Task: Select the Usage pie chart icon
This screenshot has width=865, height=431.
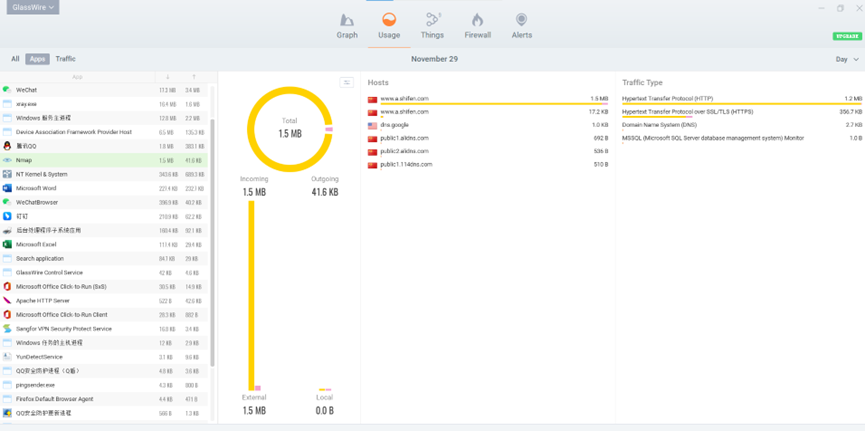Action: (389, 20)
